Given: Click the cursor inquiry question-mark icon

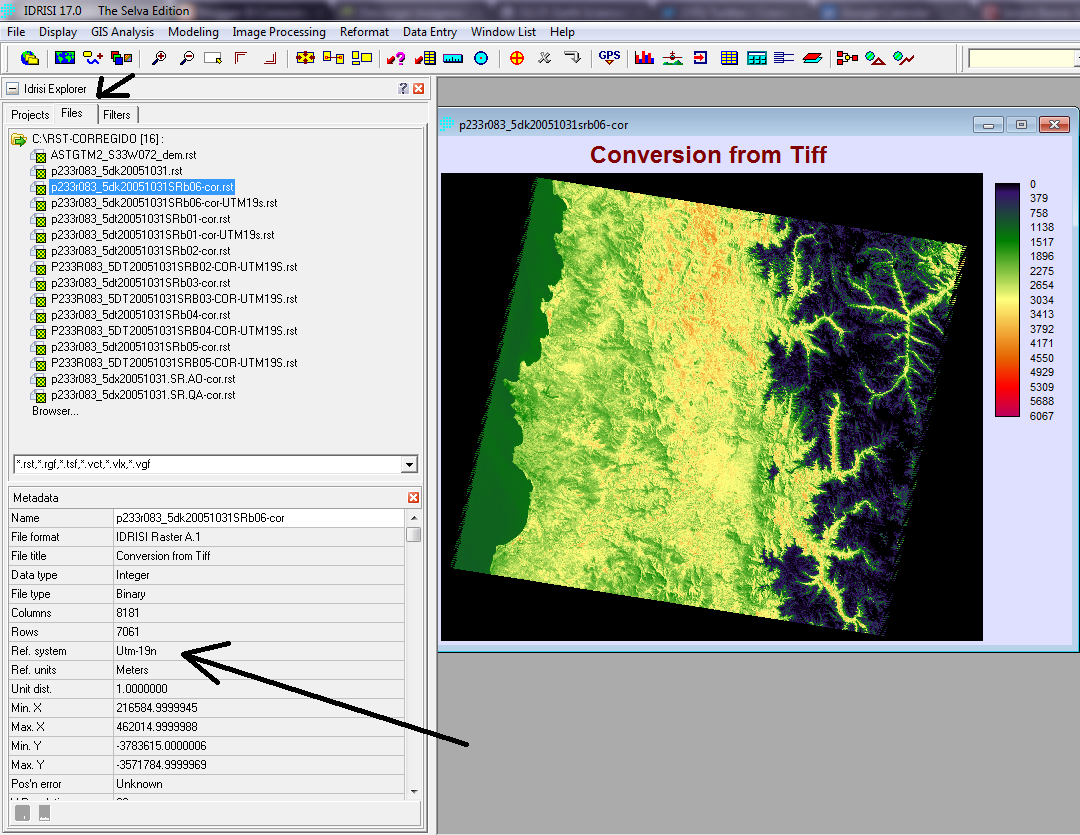Looking at the screenshot, I should click(397, 58).
